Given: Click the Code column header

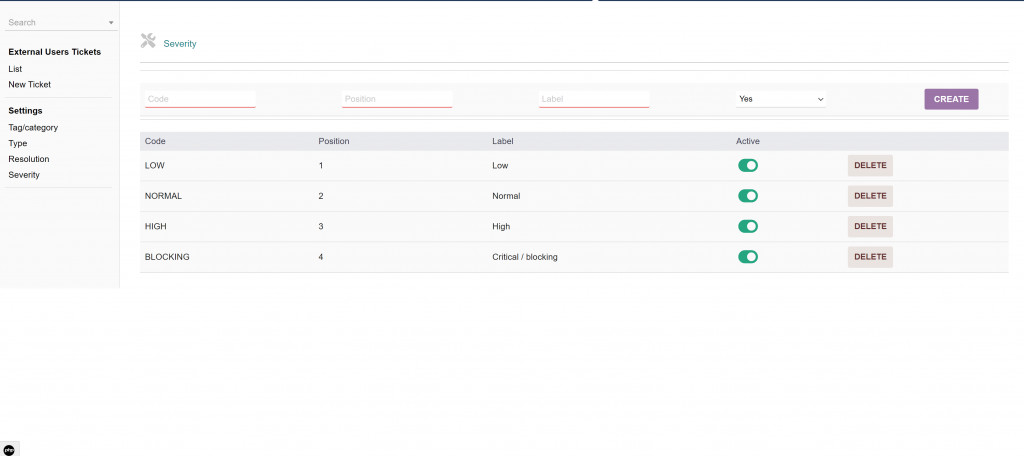Looking at the screenshot, I should (x=155, y=141).
